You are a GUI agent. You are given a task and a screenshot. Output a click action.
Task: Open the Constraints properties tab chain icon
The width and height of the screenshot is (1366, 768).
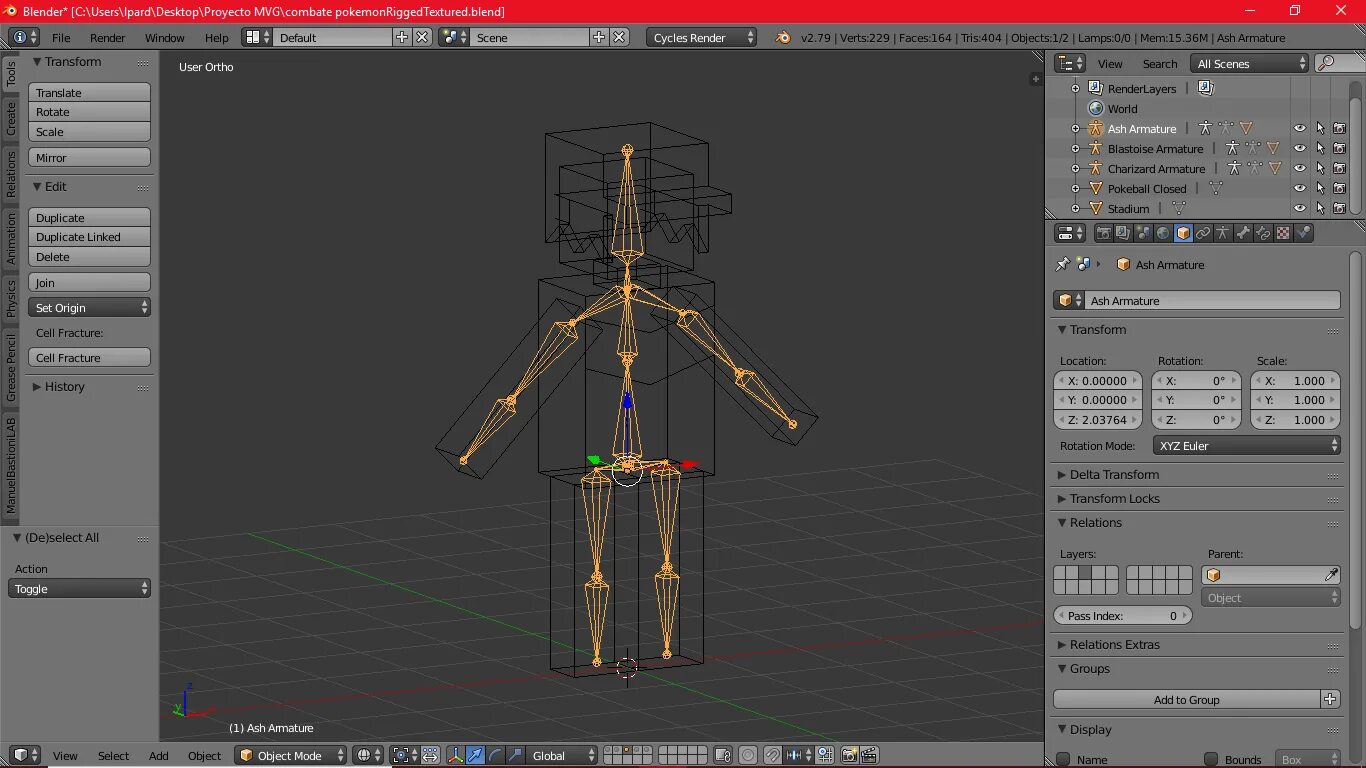pos(1203,233)
